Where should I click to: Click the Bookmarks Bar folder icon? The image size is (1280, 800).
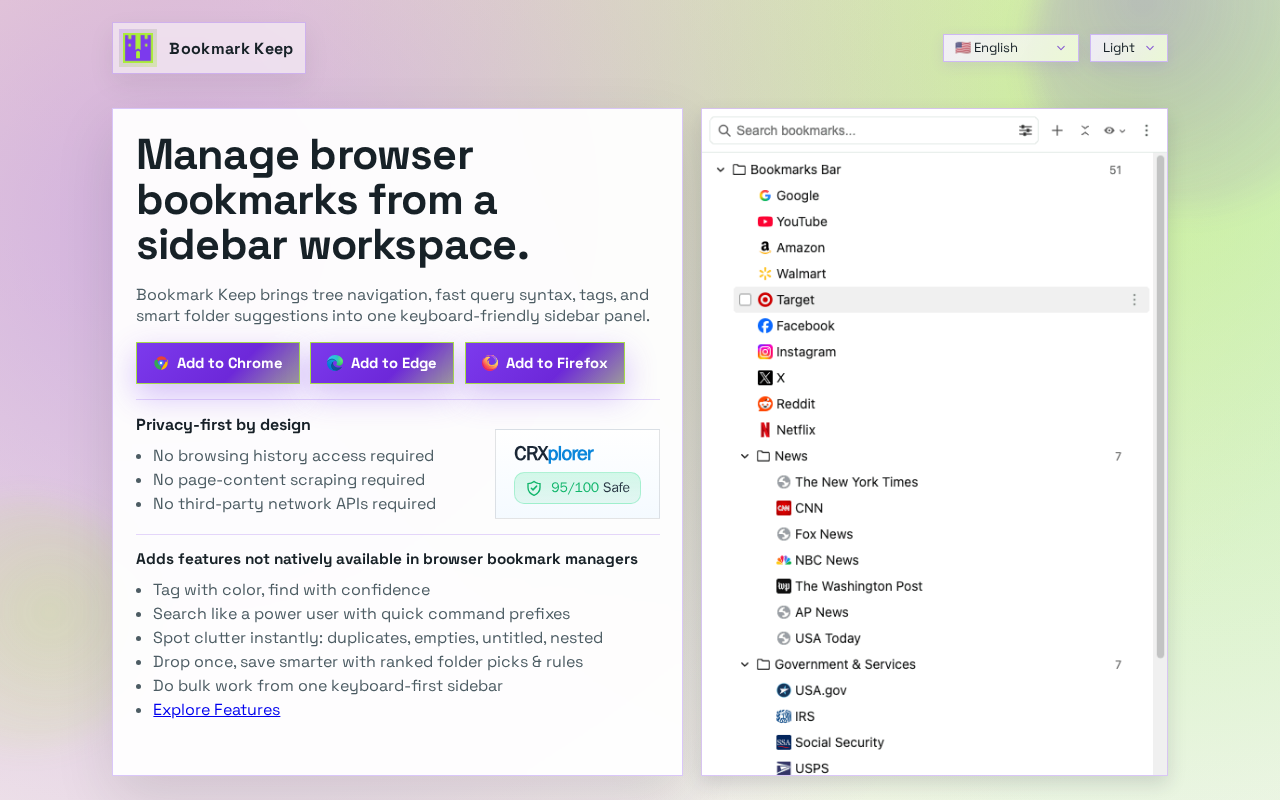(739, 170)
